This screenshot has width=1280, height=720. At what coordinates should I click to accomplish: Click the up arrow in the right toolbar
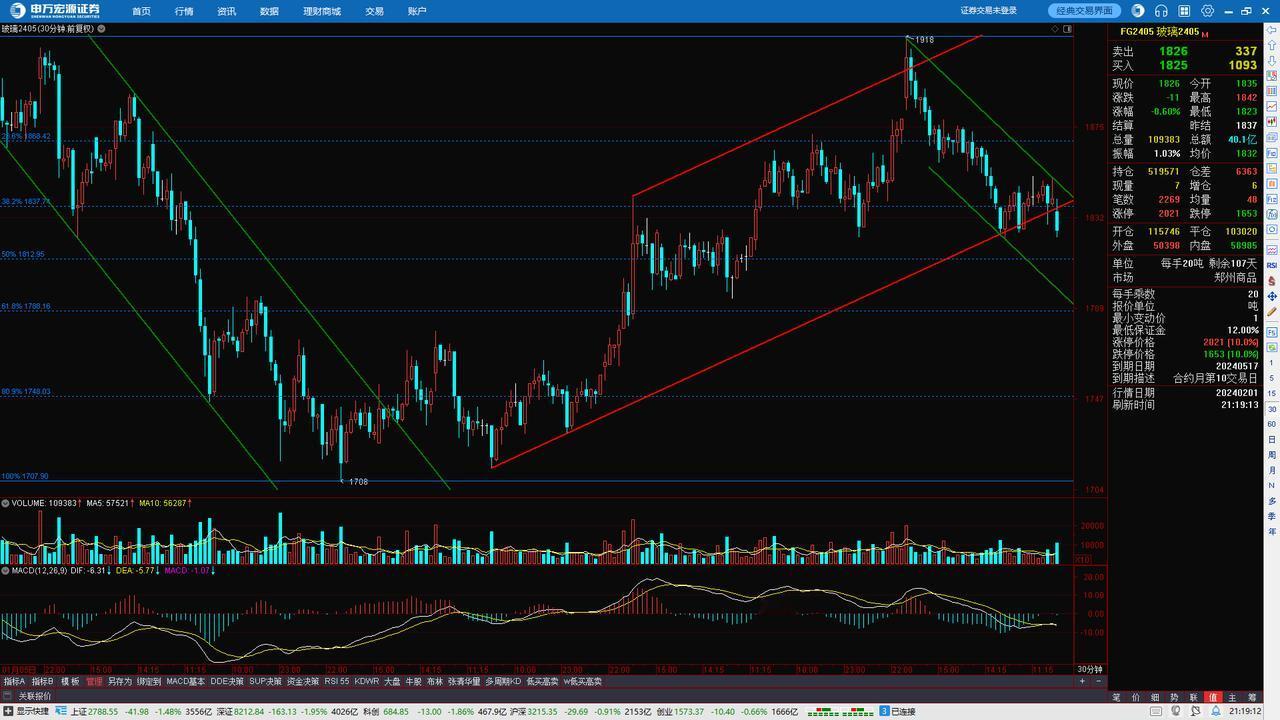pyautogui.click(x=1272, y=45)
